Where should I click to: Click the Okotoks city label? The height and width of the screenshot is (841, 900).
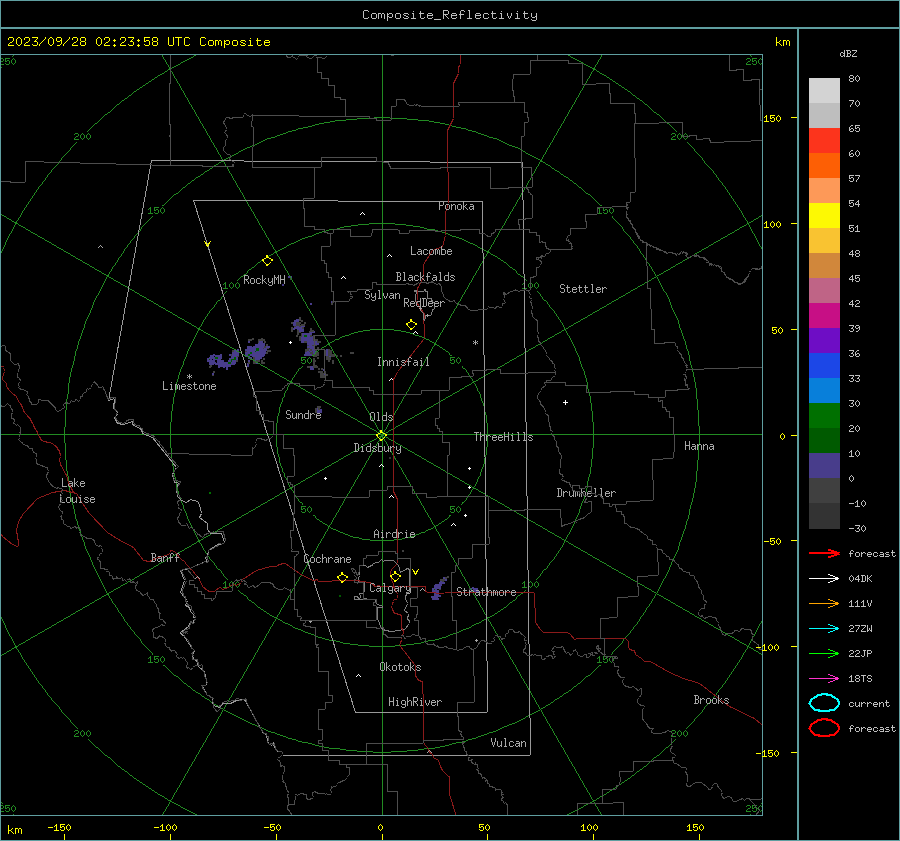[400, 667]
